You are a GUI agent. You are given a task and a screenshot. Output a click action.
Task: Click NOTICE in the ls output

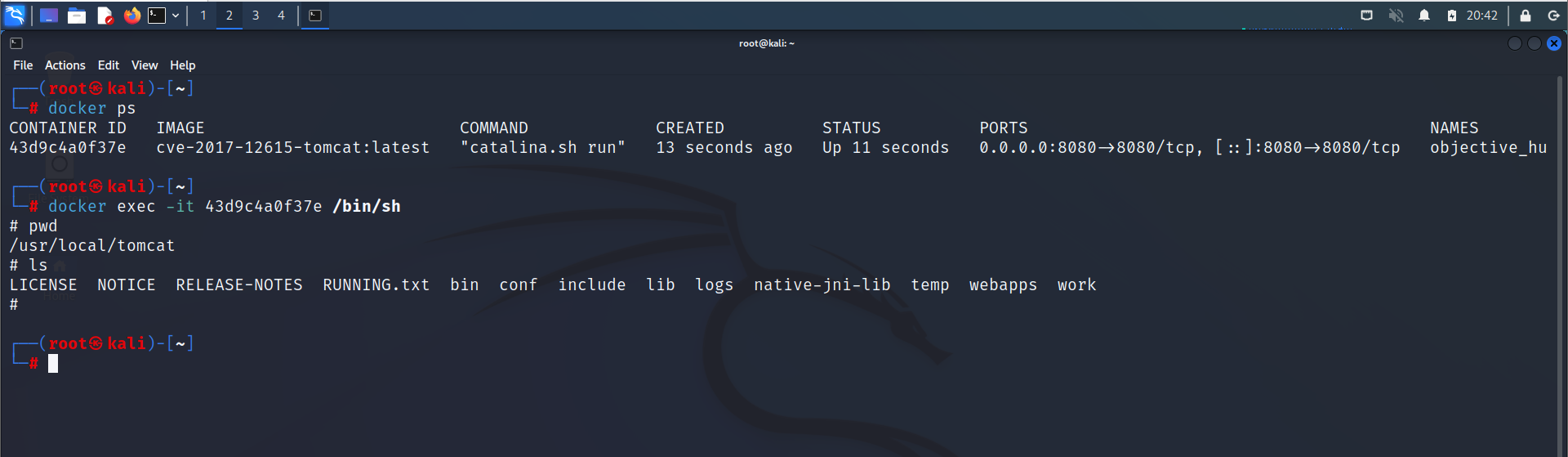point(127,285)
